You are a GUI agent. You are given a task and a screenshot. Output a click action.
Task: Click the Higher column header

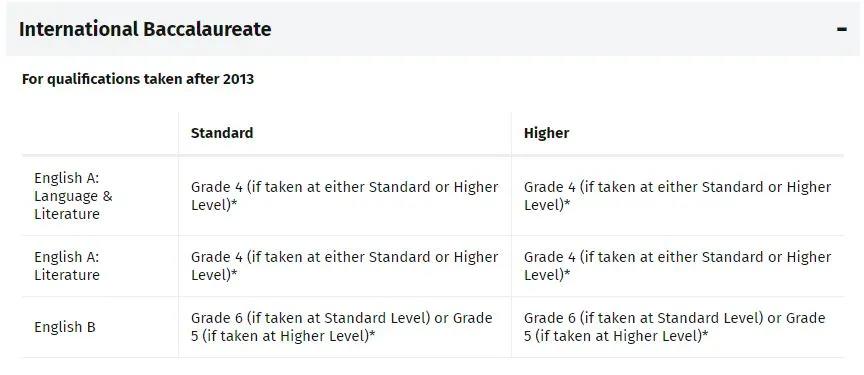546,133
